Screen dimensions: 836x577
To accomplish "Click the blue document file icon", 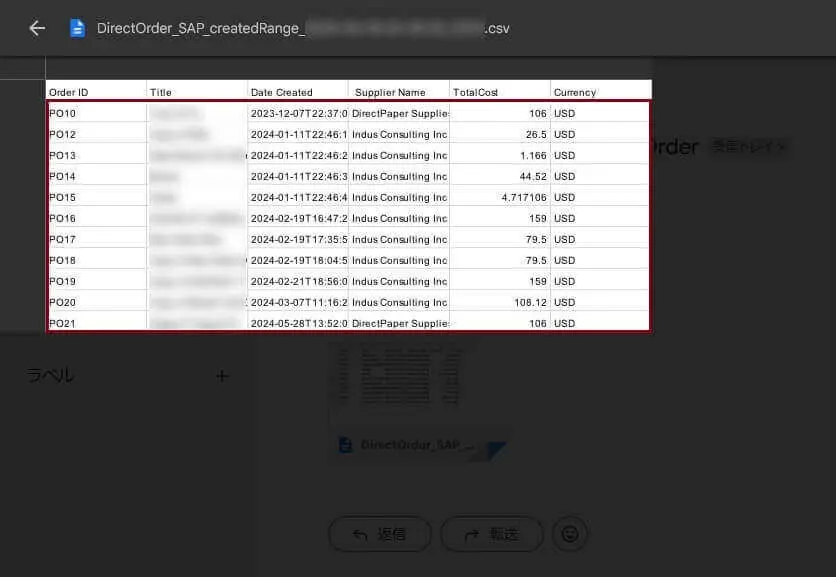I will coord(77,28).
